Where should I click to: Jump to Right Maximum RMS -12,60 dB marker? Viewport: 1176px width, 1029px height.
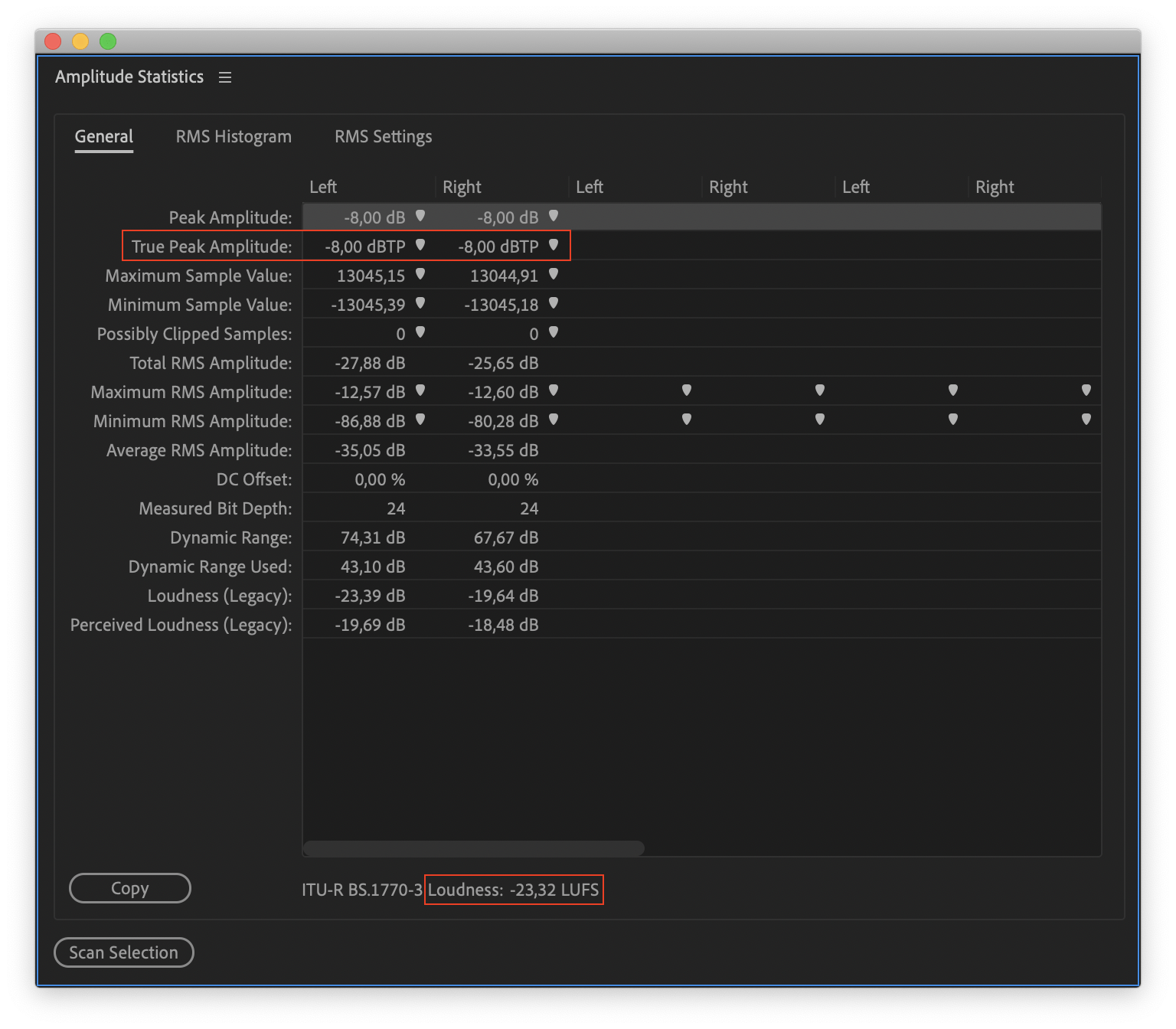(x=554, y=391)
